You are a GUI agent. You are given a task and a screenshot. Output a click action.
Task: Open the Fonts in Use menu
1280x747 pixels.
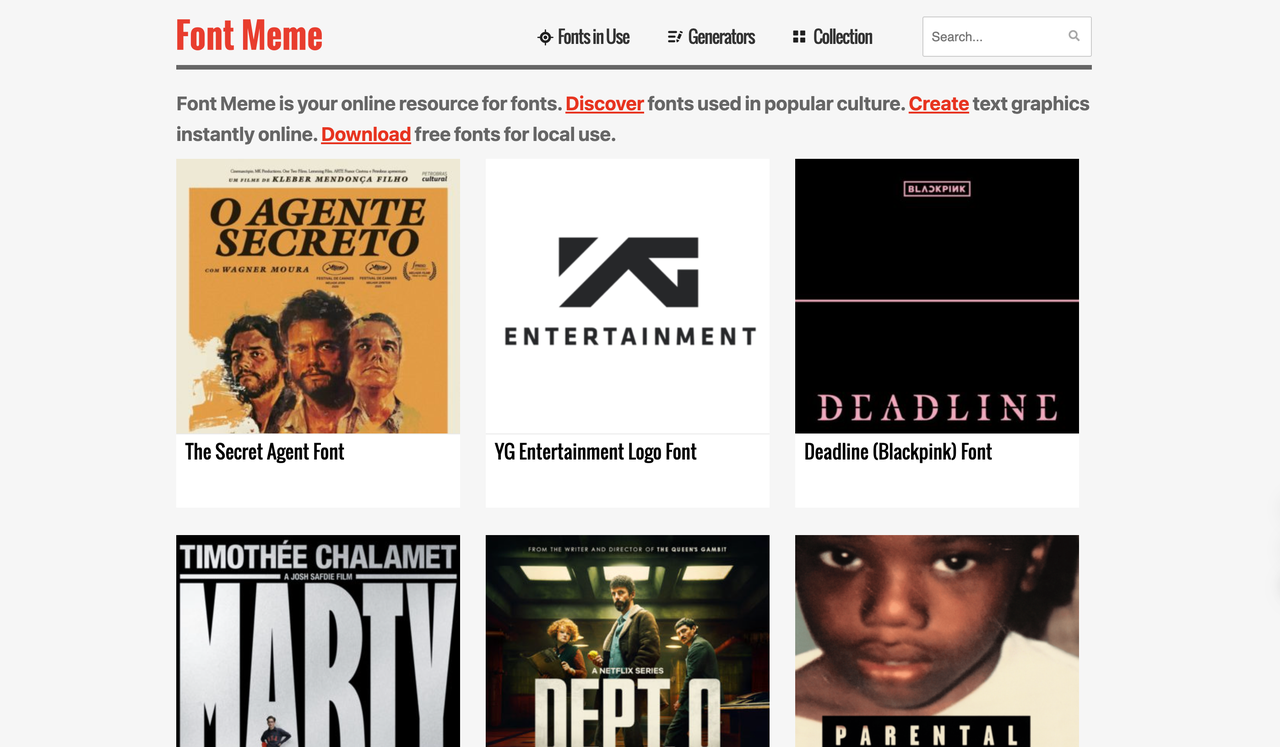tap(593, 37)
